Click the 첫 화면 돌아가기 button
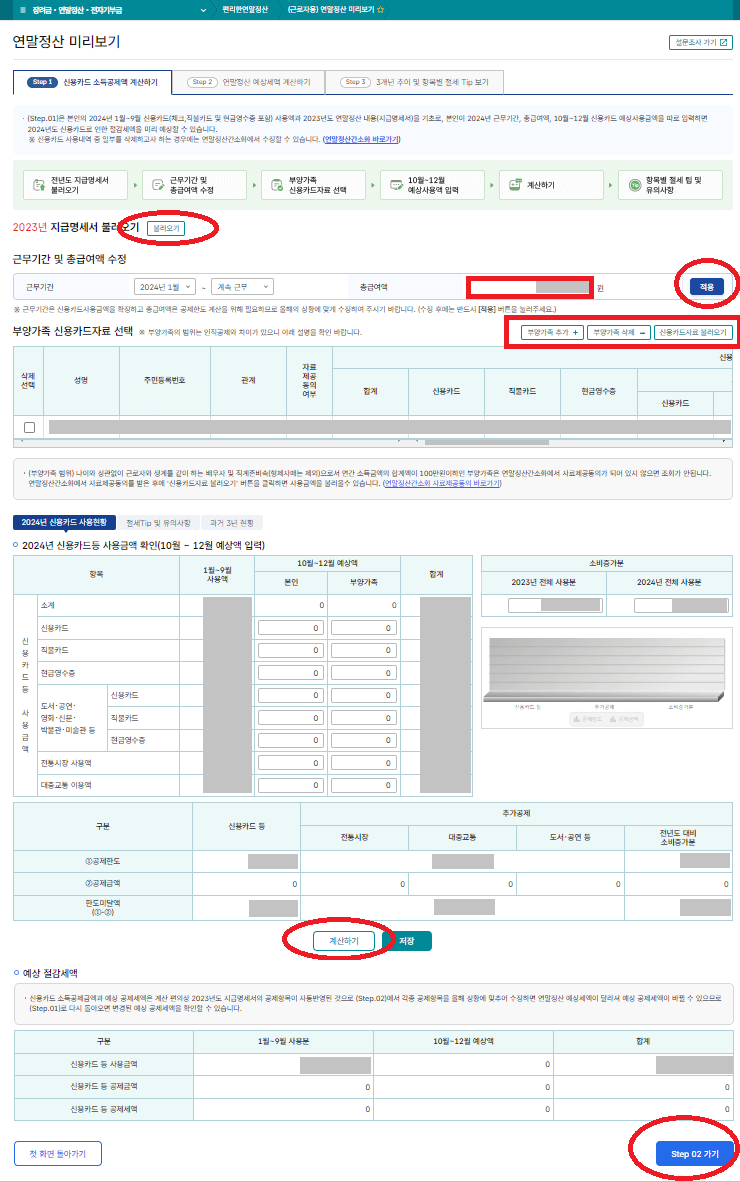Screen dimensions: 740x1182 tap(58, 1153)
